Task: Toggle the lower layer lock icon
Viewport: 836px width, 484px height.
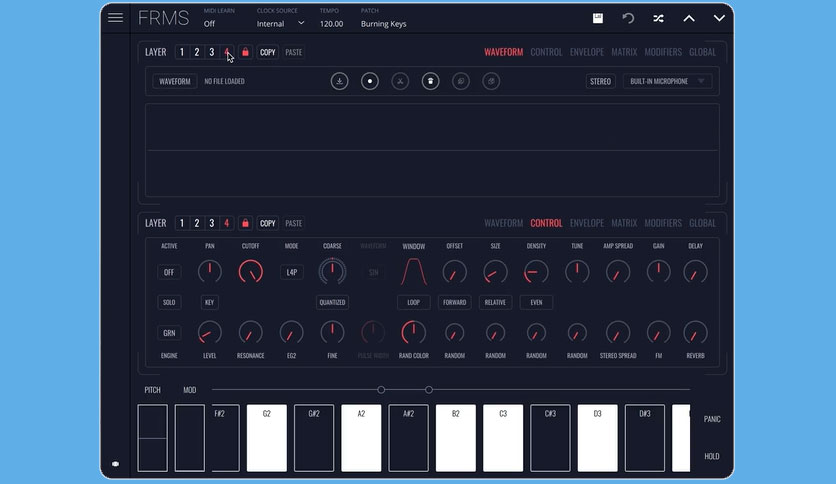Action: click(x=245, y=223)
